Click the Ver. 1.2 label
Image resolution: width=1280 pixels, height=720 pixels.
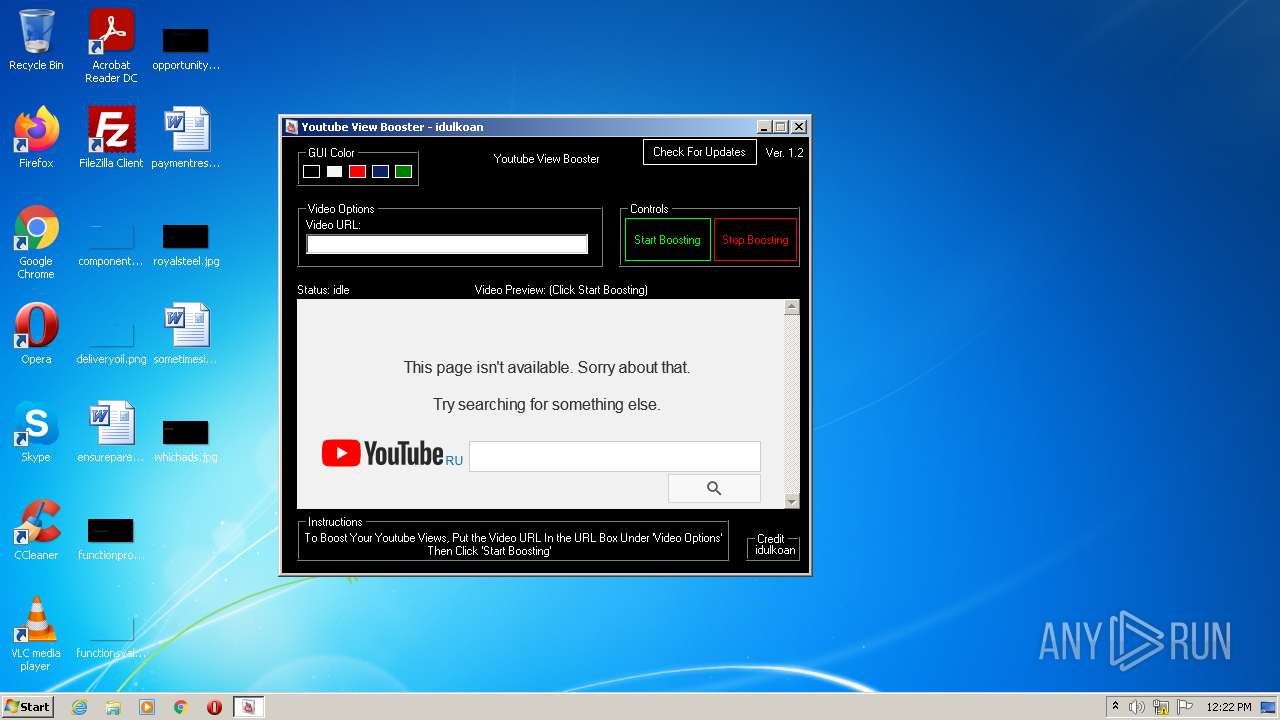coord(784,153)
